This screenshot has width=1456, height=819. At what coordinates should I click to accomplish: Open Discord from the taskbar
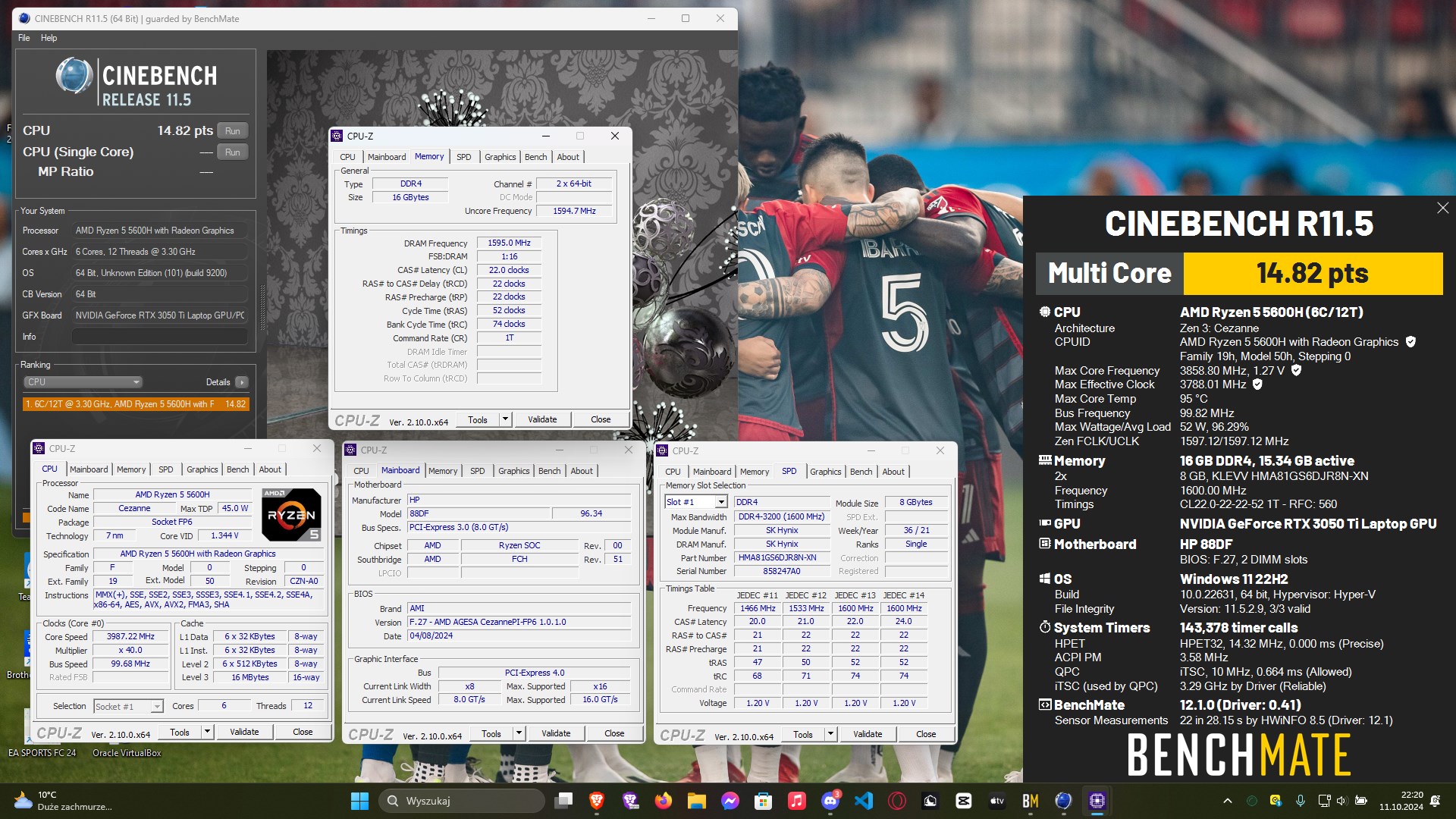[830, 801]
